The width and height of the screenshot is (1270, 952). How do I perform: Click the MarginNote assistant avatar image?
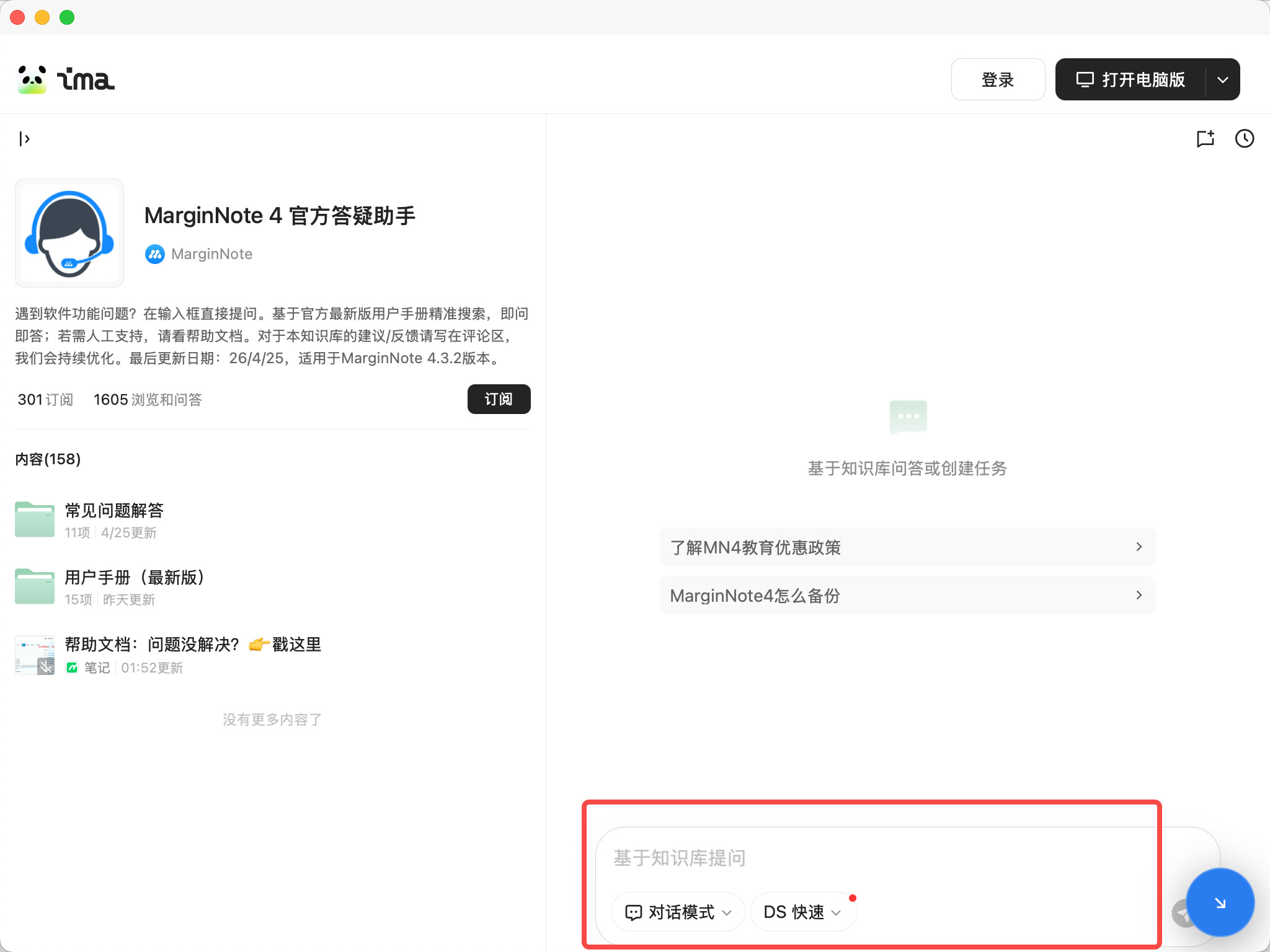coord(69,233)
